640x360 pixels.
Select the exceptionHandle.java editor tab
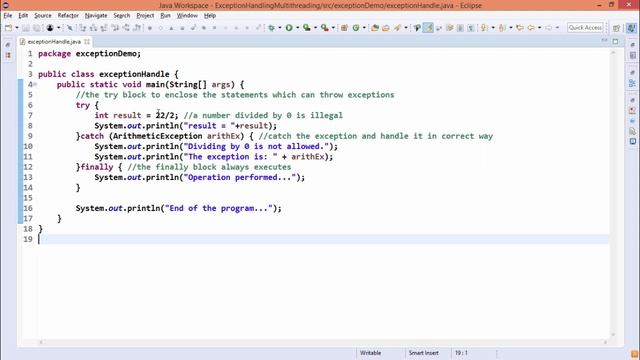coord(54,42)
